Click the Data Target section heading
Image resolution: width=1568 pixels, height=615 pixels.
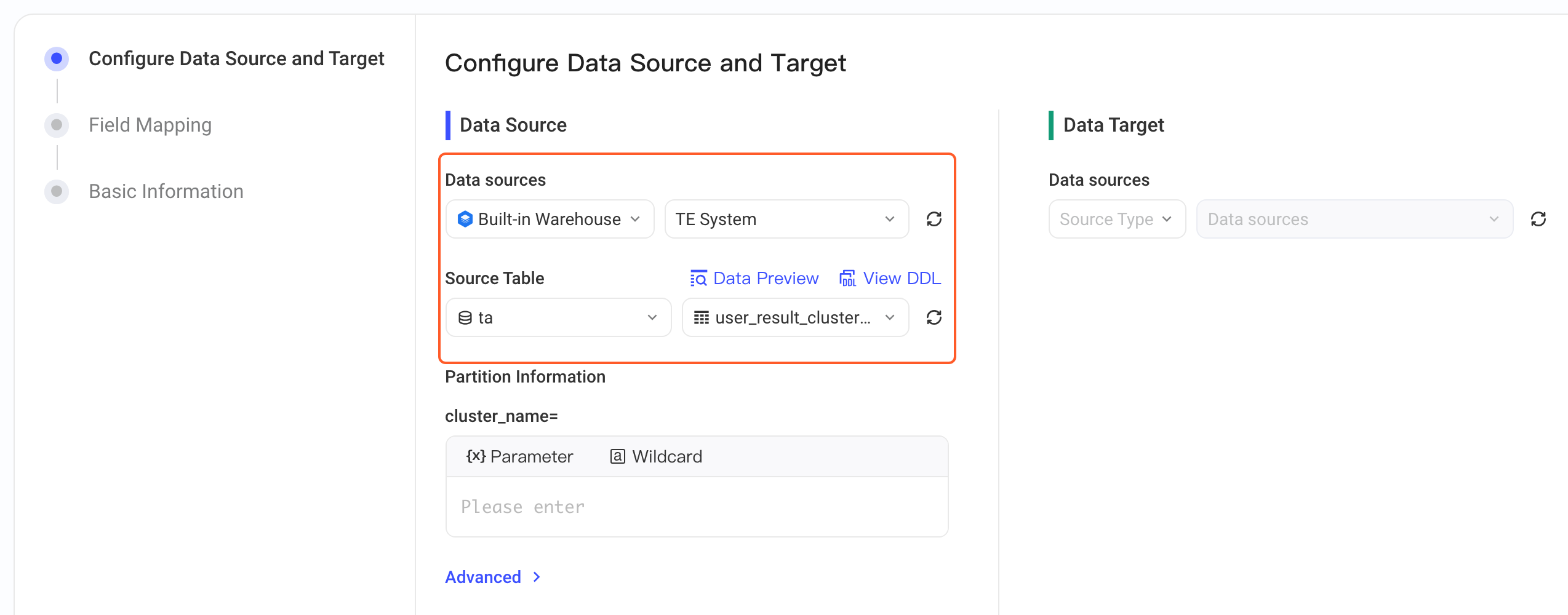coord(1113,125)
